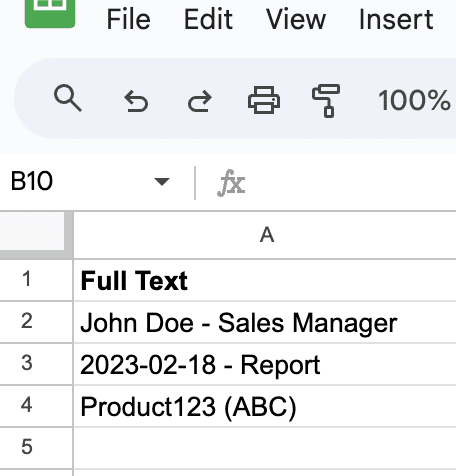Select column A header
The image size is (456, 476).
coord(265,235)
